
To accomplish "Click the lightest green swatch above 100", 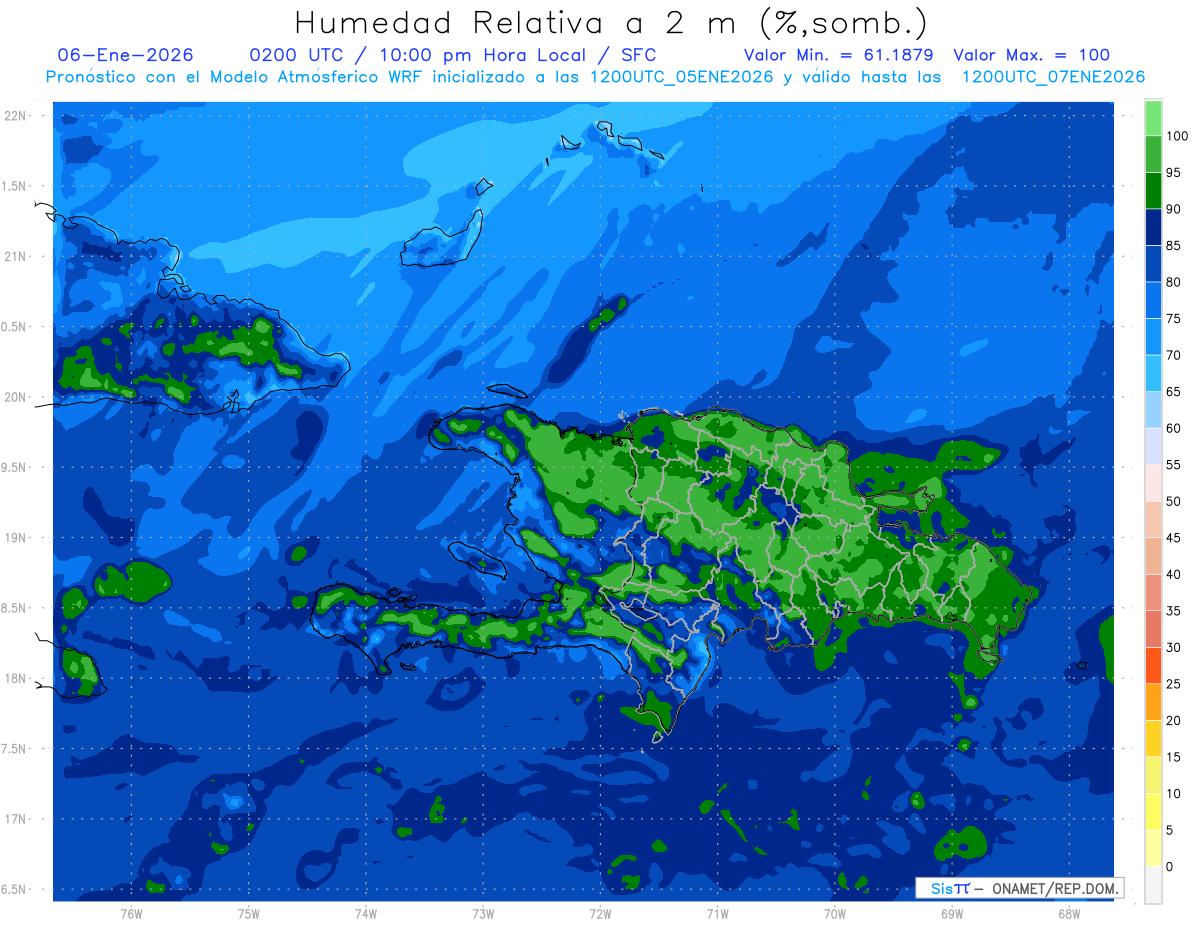I will 1153,118.
